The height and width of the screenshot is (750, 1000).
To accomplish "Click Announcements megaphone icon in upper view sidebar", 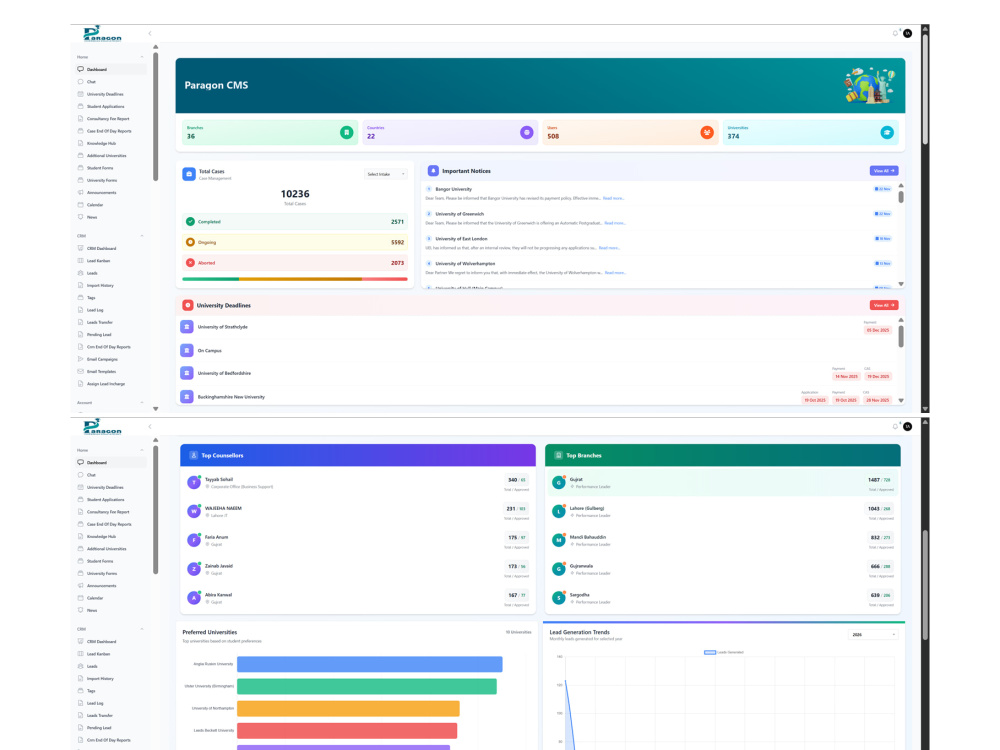I will [80, 193].
